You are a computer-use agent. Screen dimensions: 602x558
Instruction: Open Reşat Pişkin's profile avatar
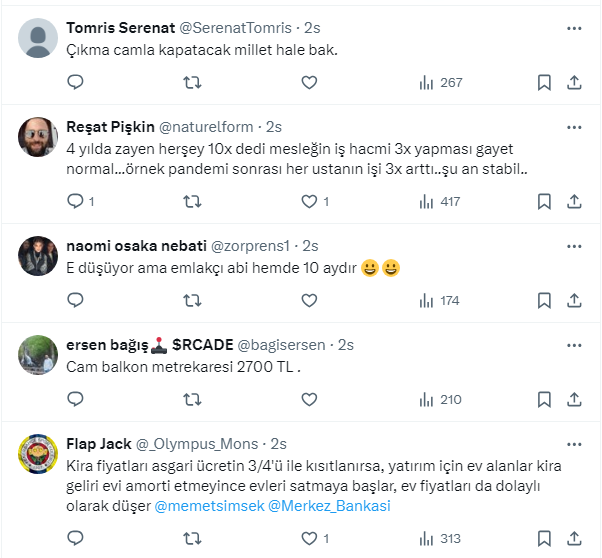38,138
